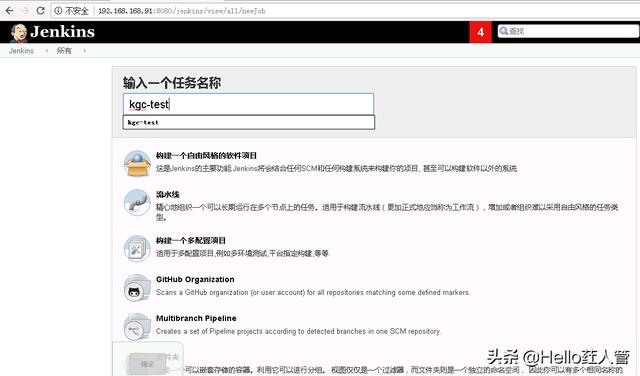The image size is (640, 376).
Task: Click the 不安全 security warning label
Action: pos(77,11)
